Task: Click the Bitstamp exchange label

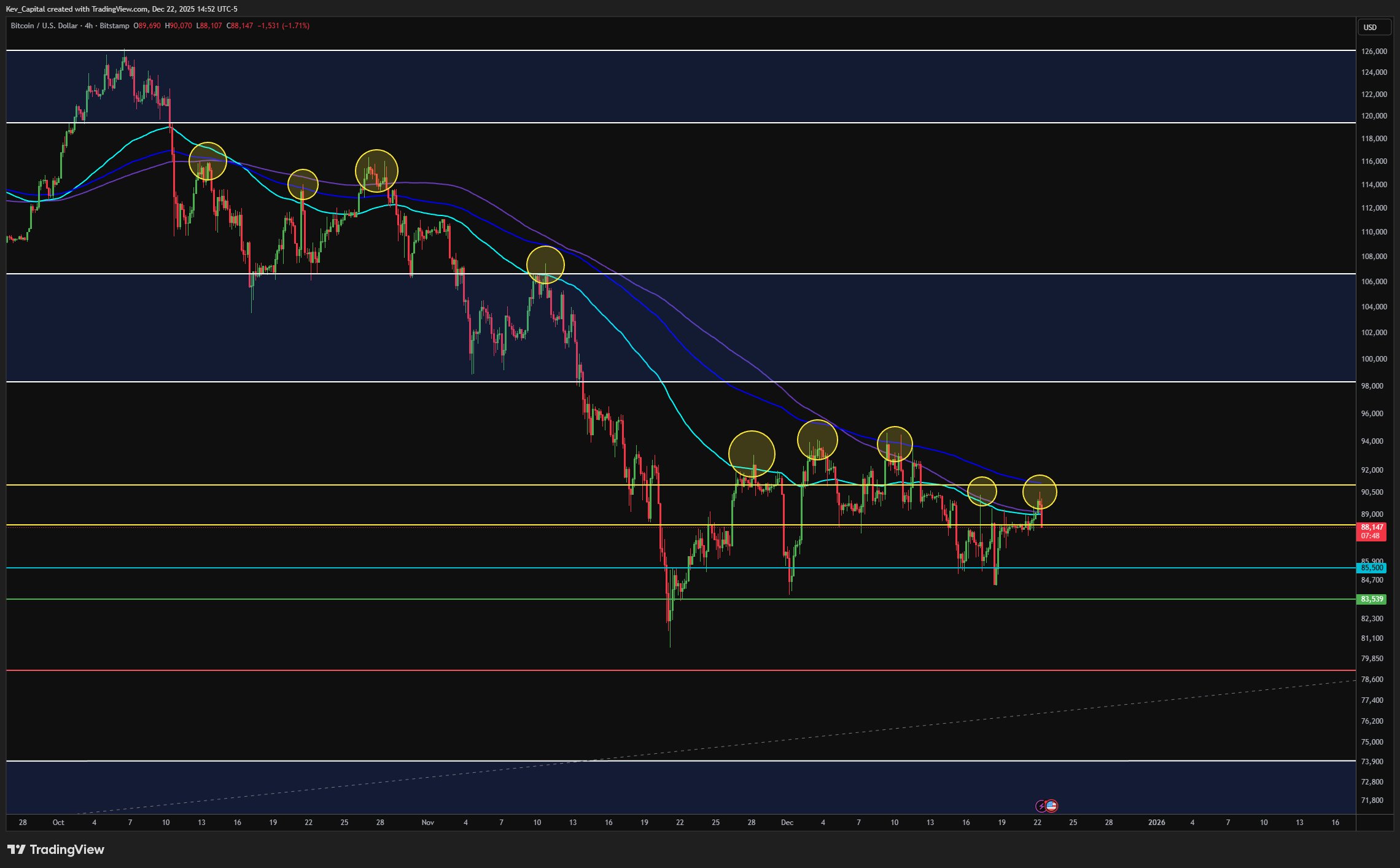Action: [x=114, y=26]
